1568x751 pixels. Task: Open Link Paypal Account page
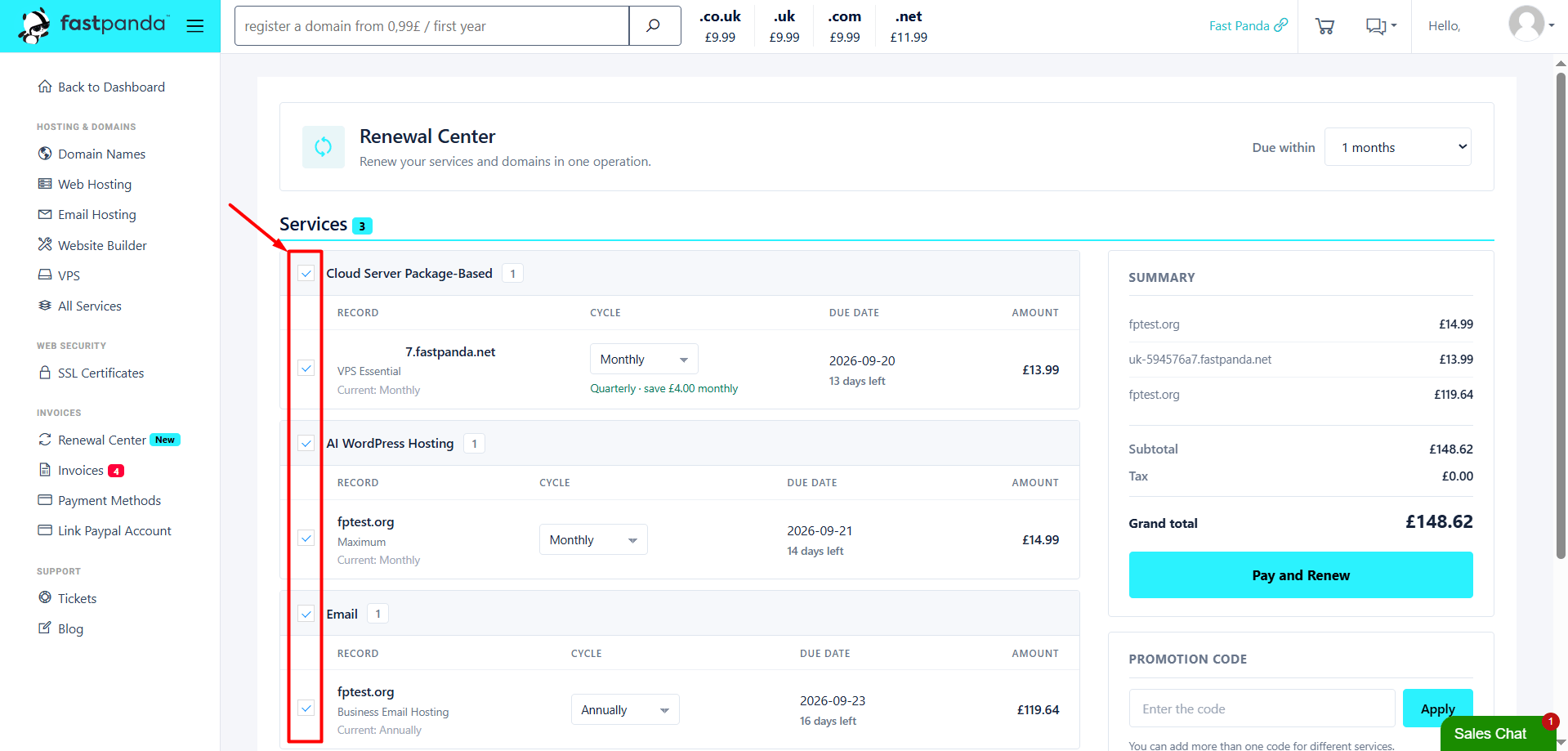click(x=114, y=530)
